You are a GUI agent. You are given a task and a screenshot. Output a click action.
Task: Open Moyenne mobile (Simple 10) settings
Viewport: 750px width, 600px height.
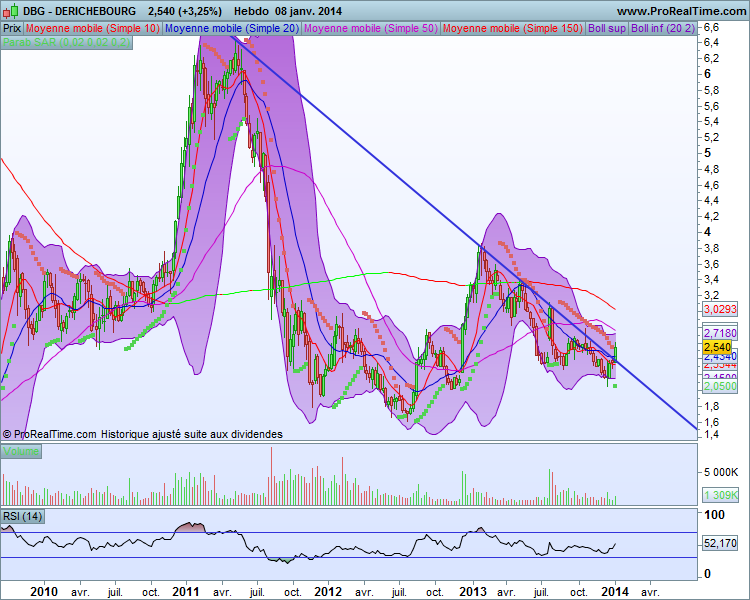click(93, 28)
